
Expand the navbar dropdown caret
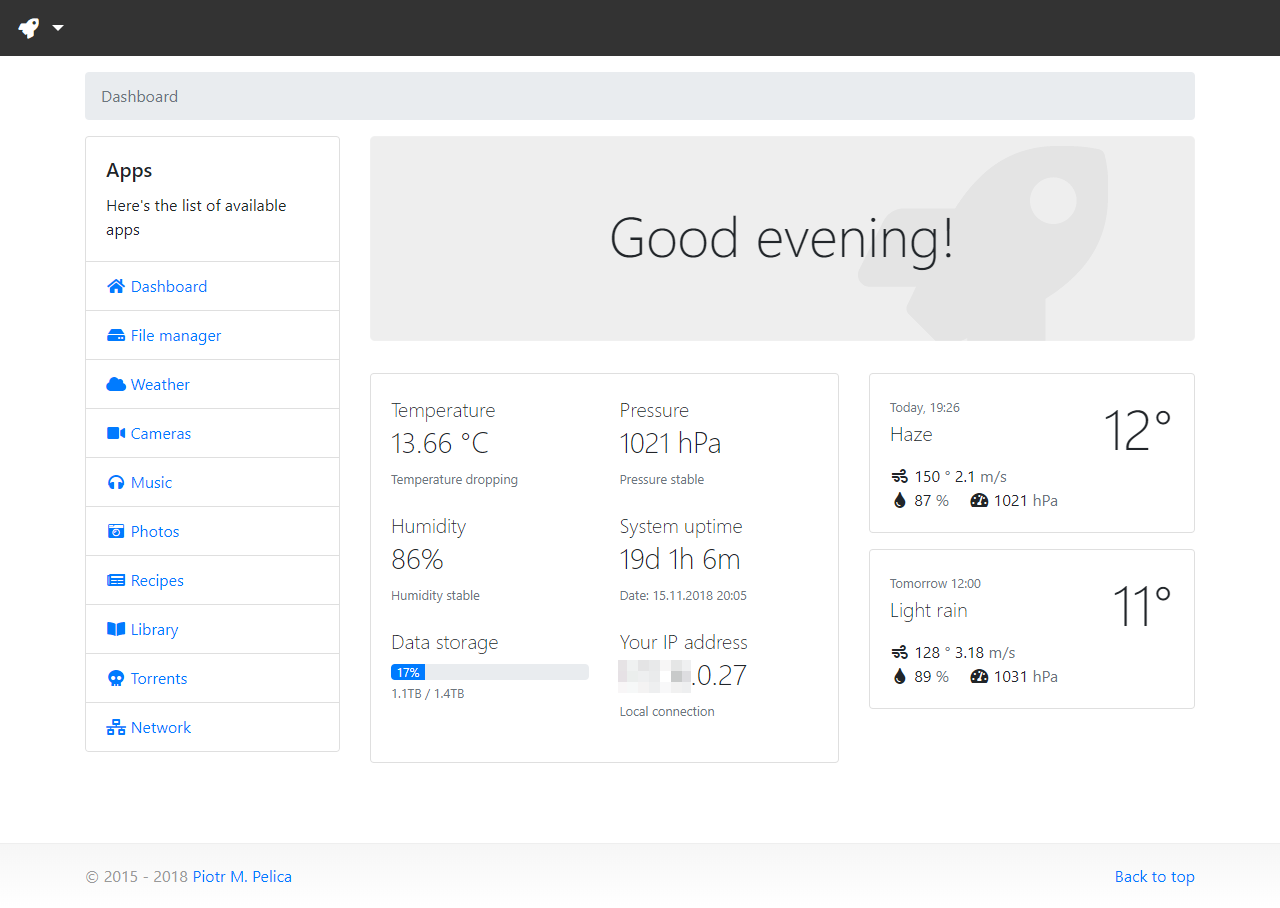(58, 28)
